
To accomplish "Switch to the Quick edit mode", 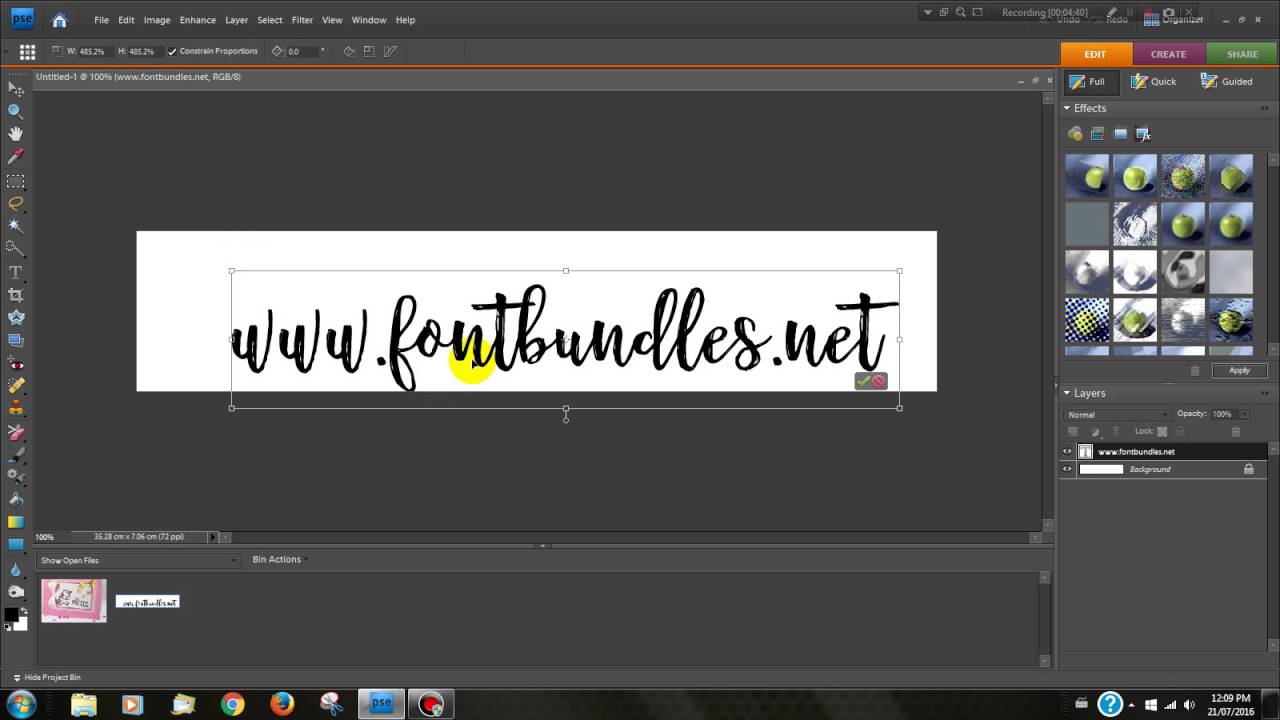I will (1153, 82).
